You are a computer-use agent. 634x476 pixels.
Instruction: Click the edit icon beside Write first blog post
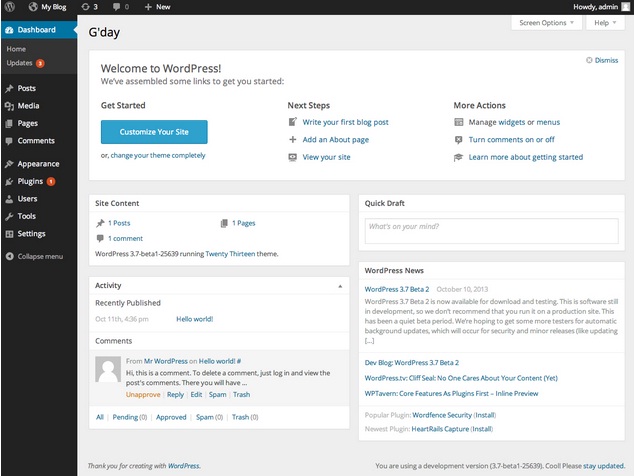(293, 122)
